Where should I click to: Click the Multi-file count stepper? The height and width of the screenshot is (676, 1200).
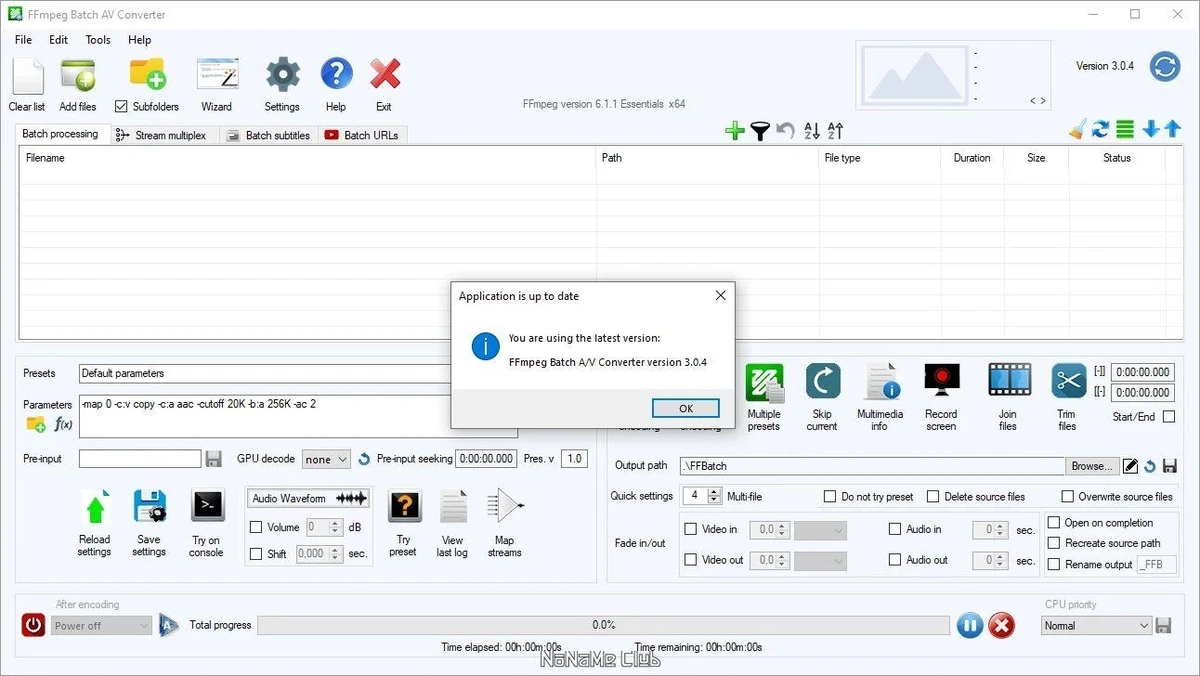(714, 496)
